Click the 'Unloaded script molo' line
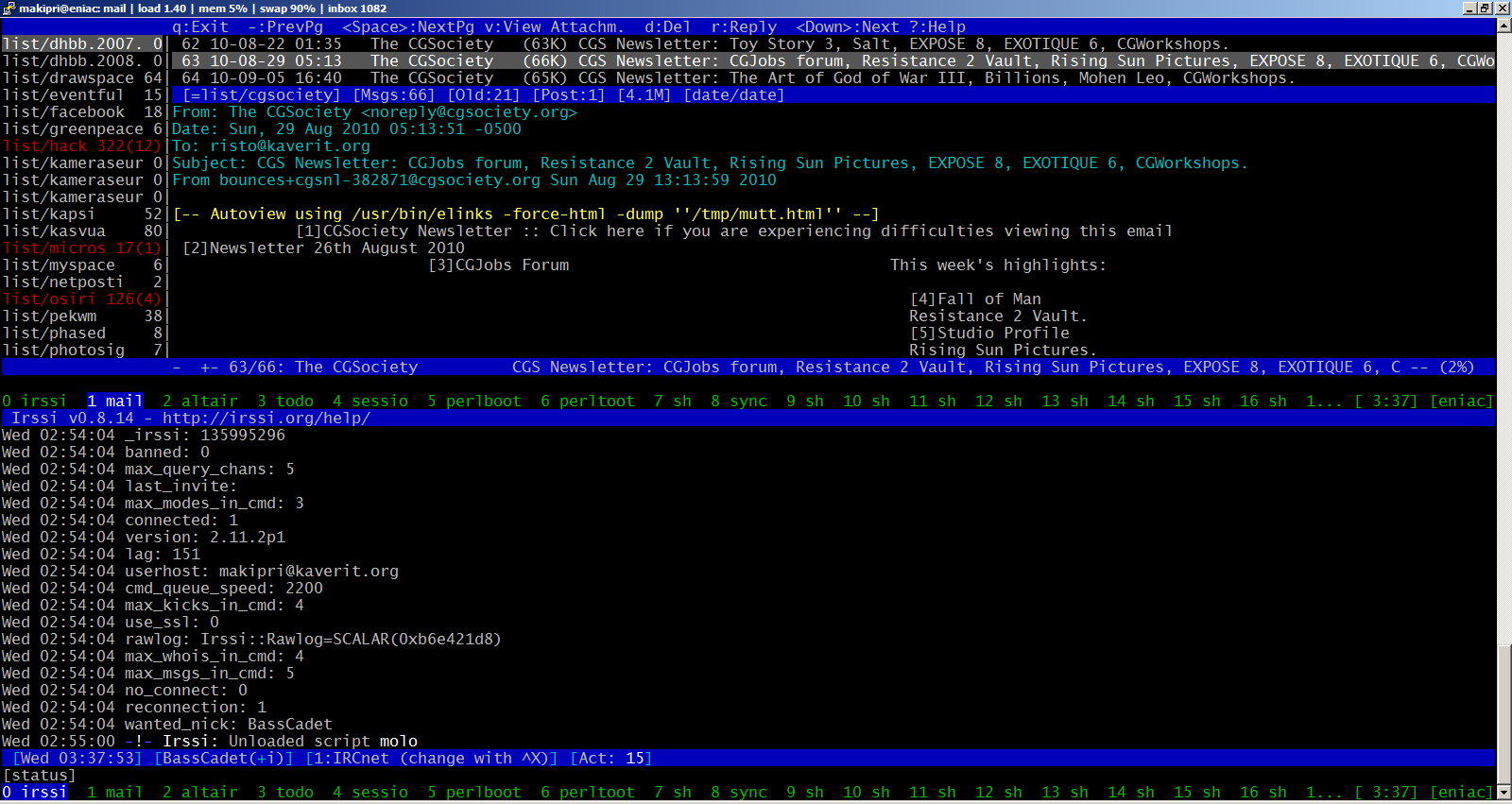This screenshot has width=1512, height=804. click(x=210, y=741)
